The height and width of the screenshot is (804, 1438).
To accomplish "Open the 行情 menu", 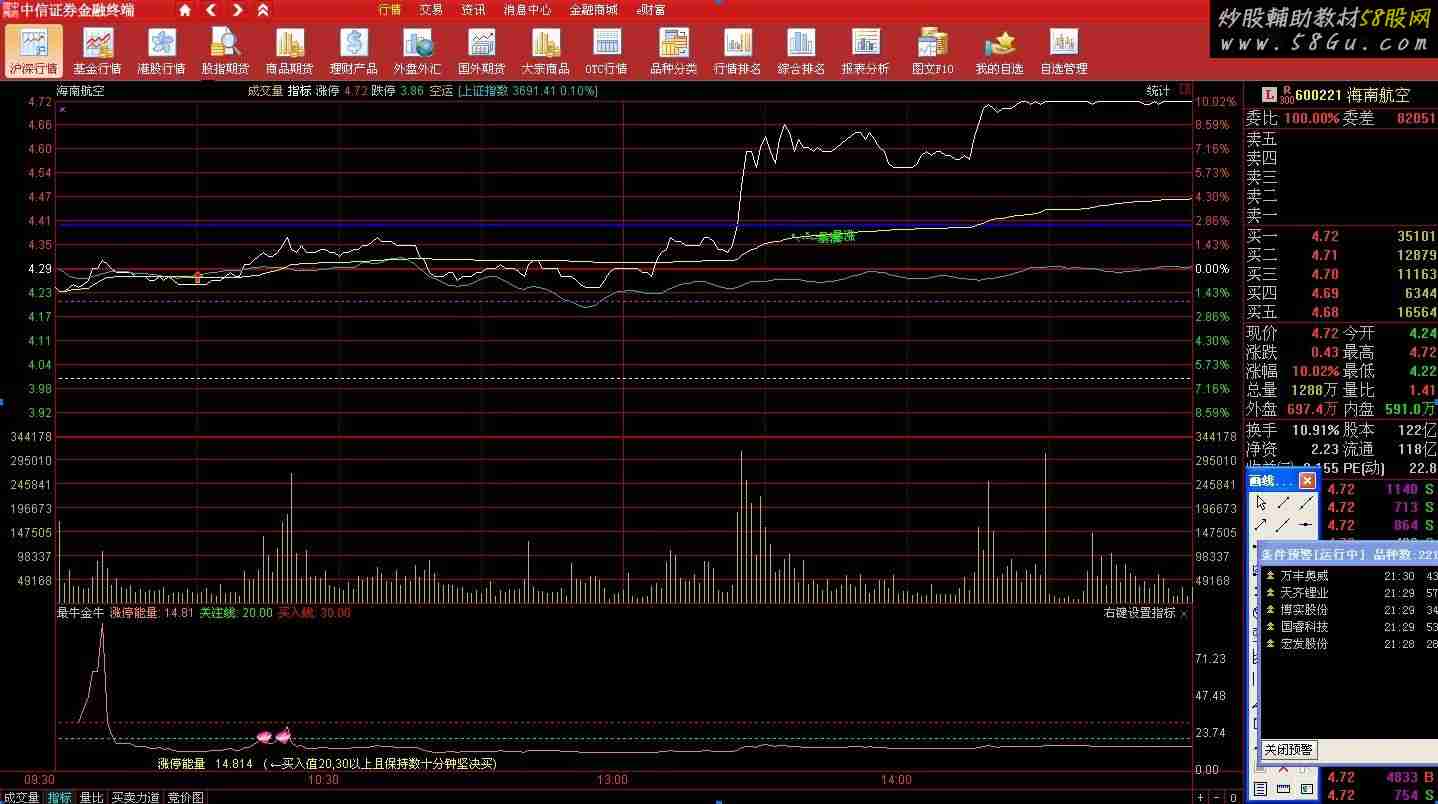I will 390,10.
